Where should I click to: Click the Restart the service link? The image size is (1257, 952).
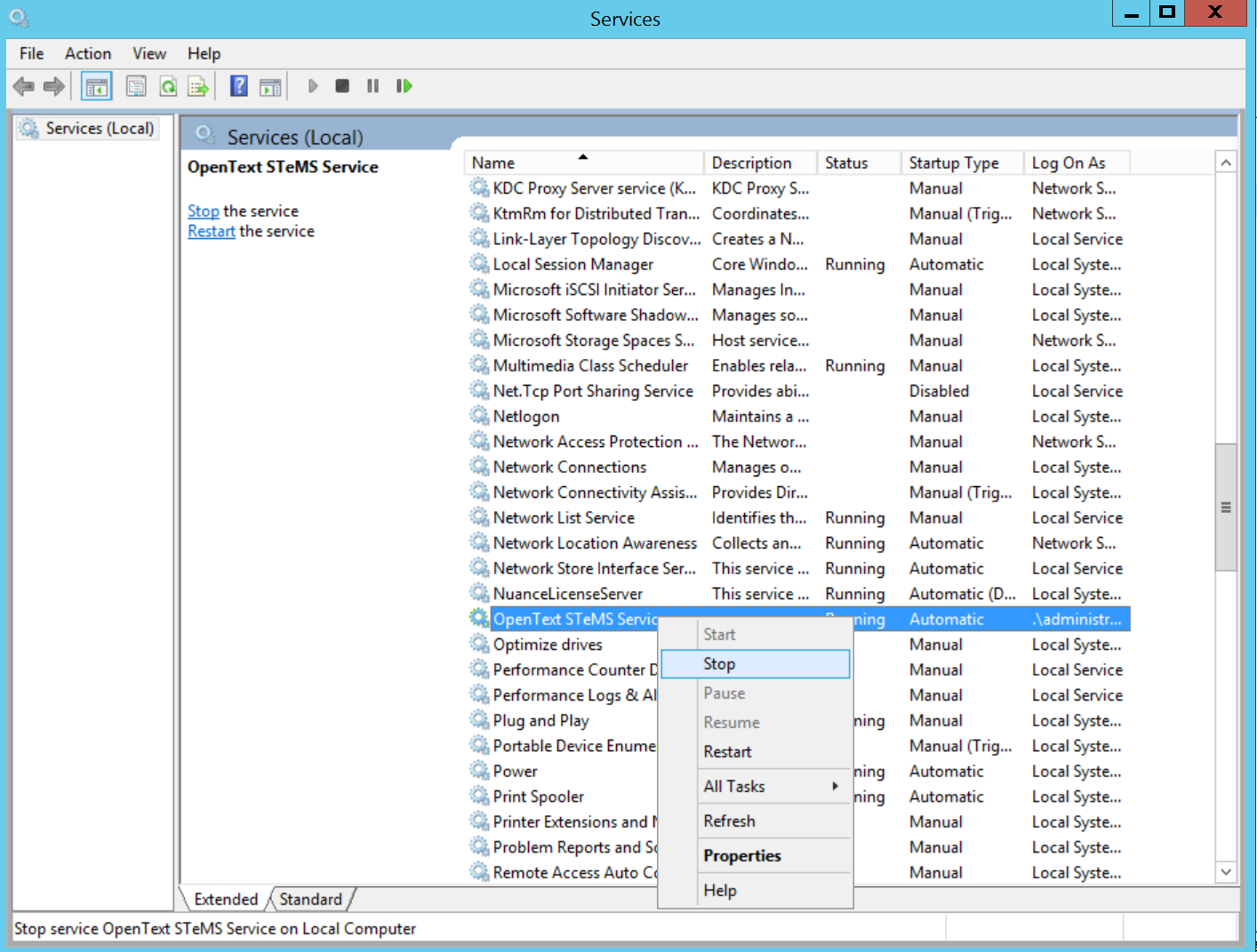pos(212,231)
